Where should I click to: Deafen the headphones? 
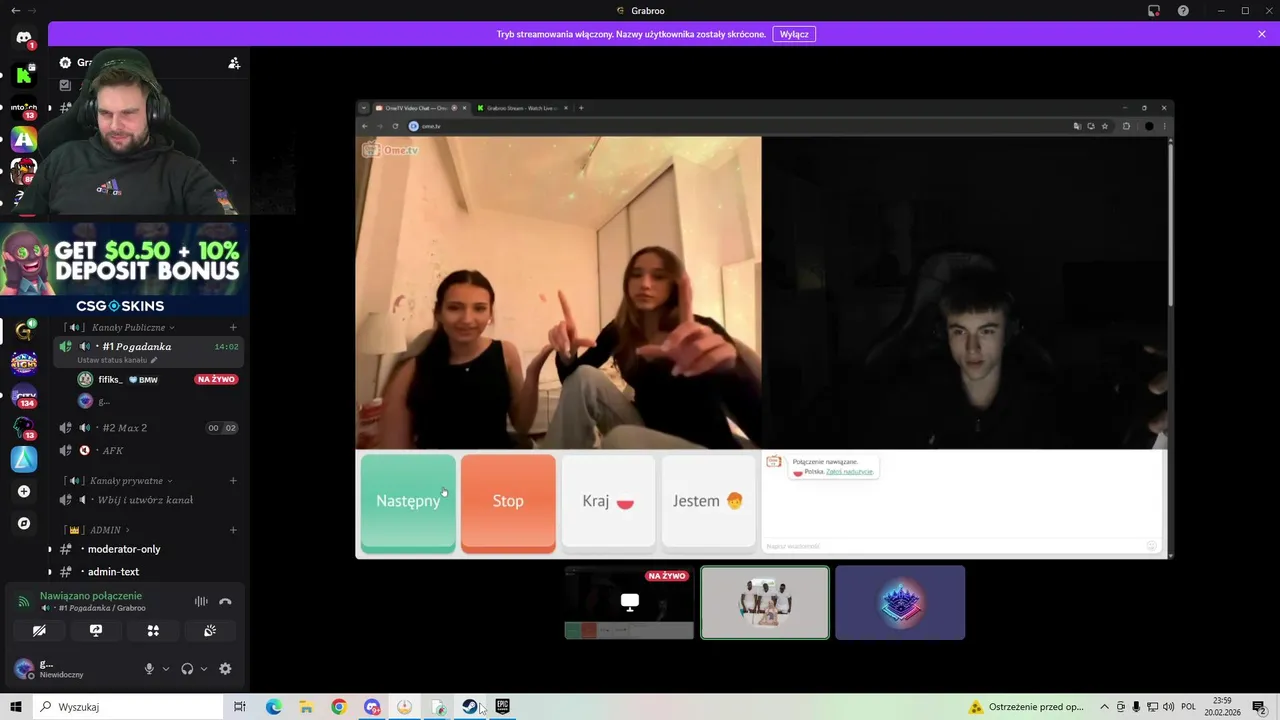187,669
